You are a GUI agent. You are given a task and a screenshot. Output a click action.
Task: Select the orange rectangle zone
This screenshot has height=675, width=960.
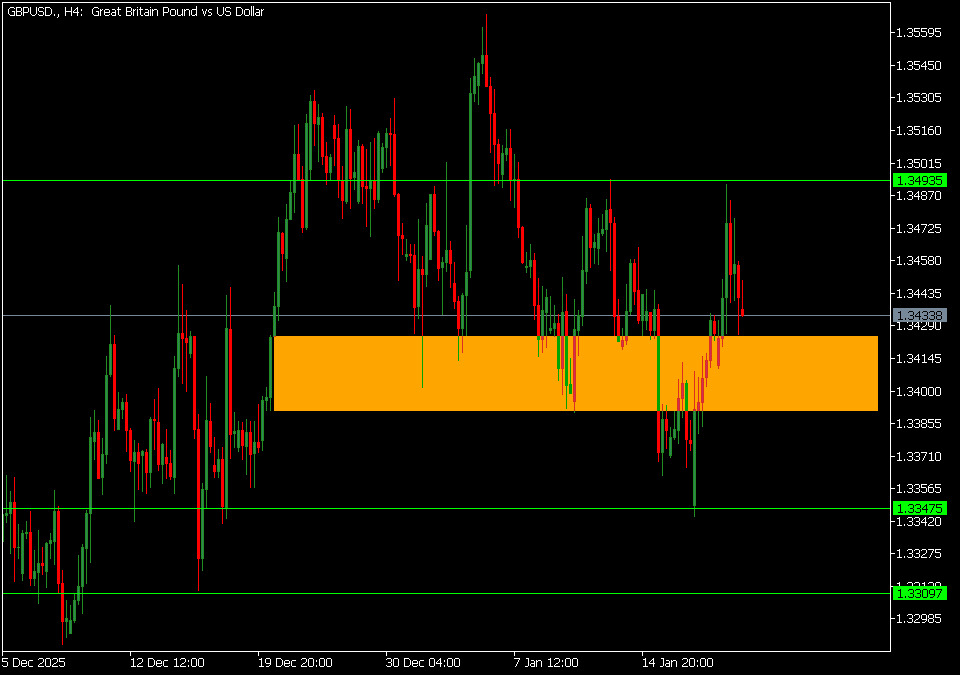pyautogui.click(x=575, y=373)
